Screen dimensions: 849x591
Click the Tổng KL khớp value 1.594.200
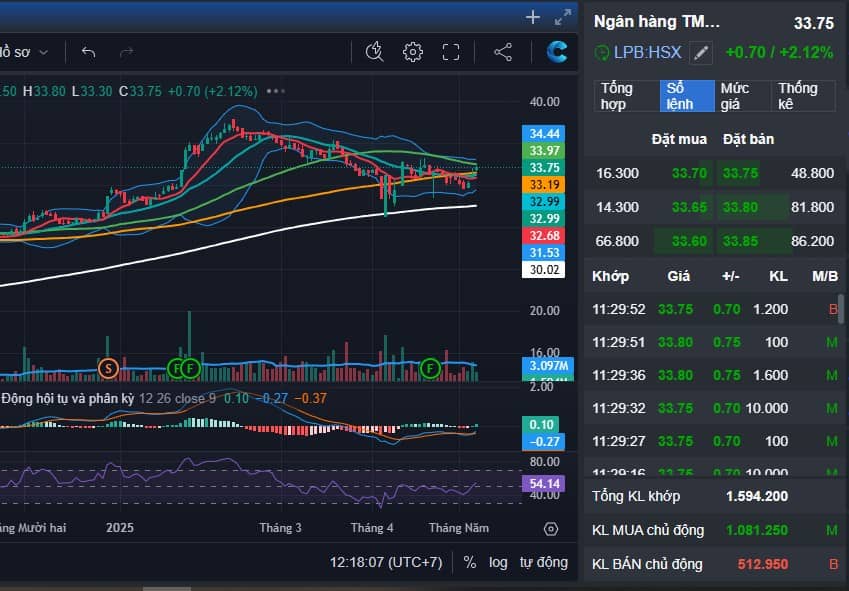[x=757, y=496]
